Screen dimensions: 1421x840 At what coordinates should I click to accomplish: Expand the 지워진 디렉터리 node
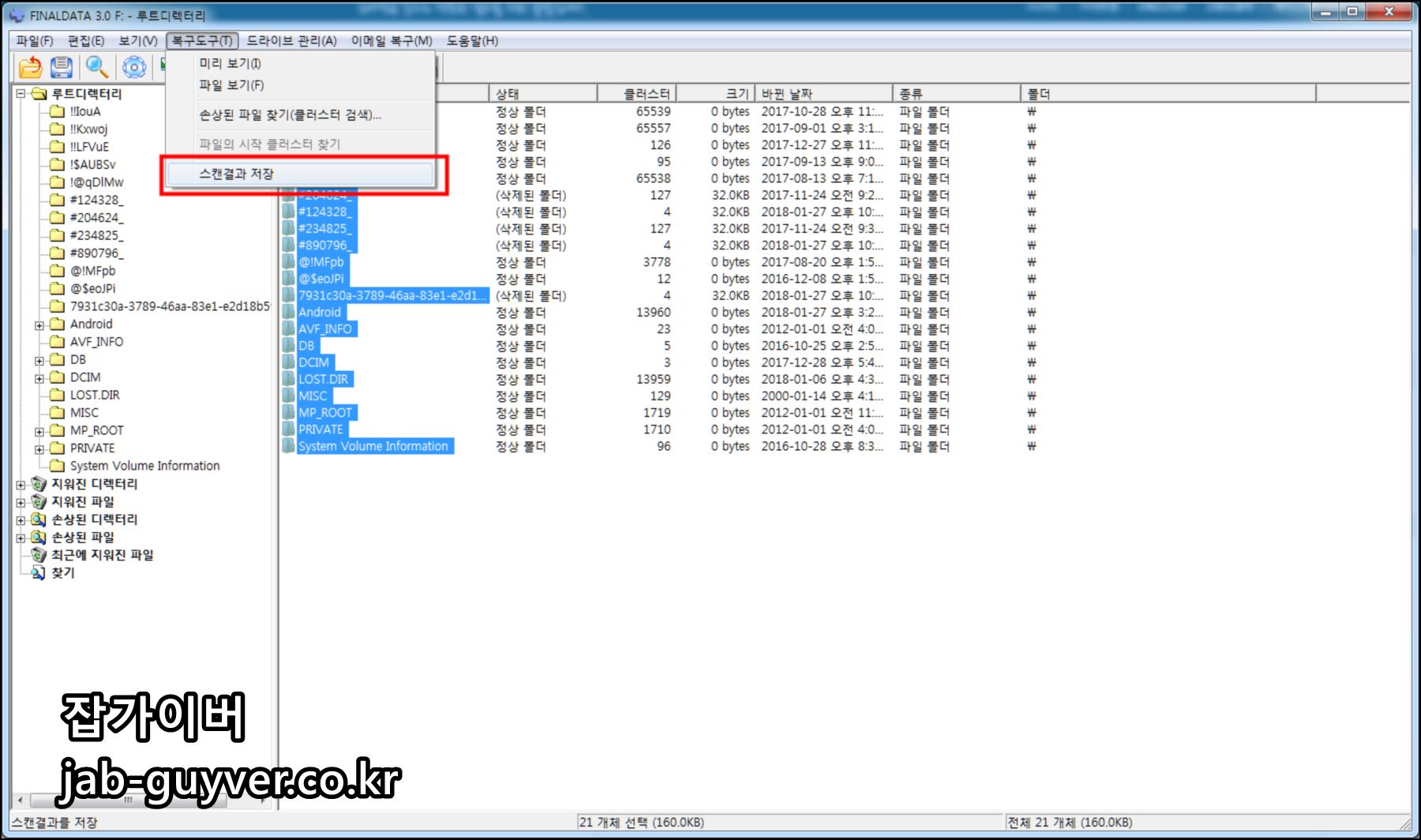coord(21,484)
